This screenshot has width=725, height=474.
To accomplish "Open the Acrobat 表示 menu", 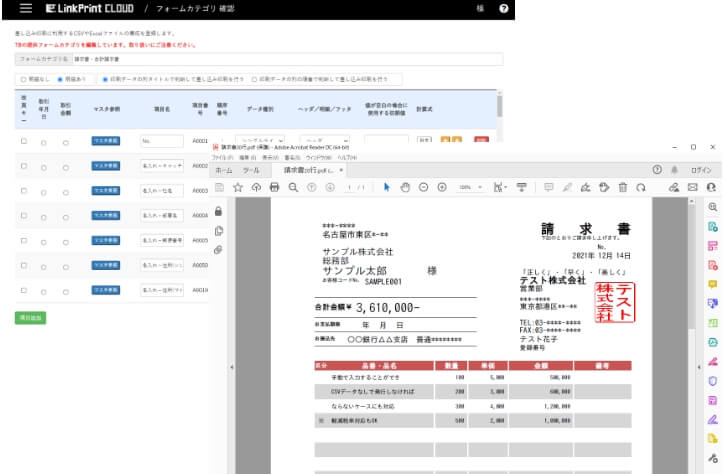I will 270,158.
